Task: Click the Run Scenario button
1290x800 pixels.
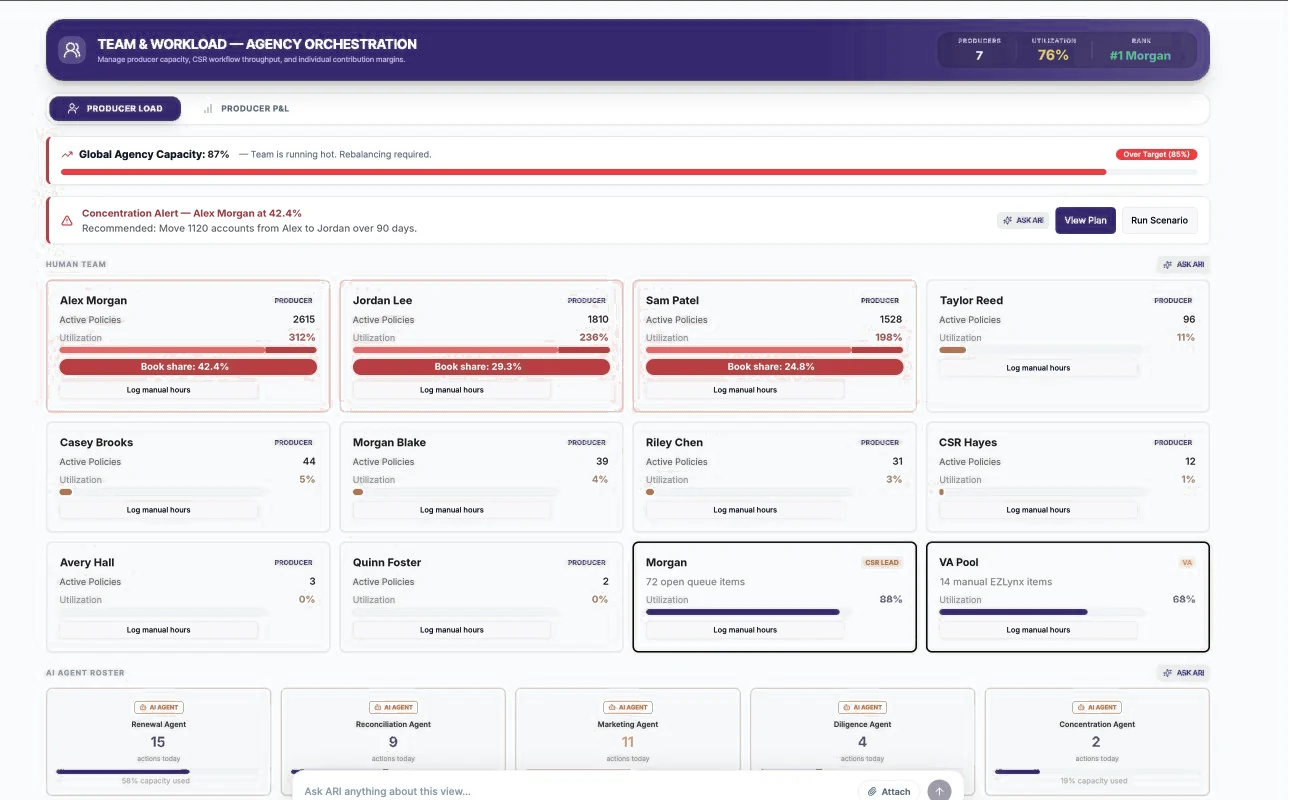Action: 1159,220
